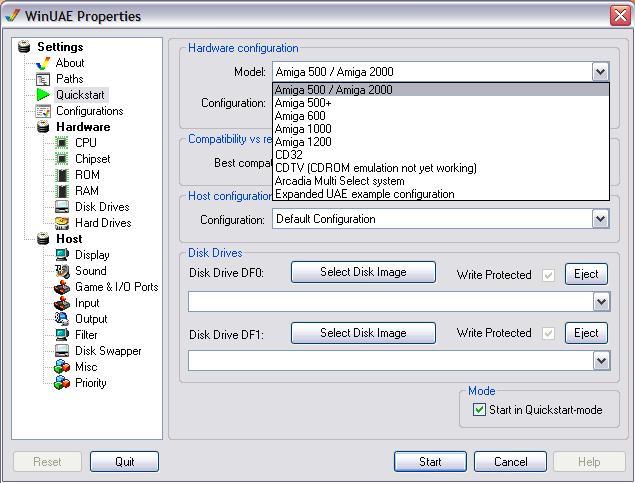Viewport: 635px width, 483px height.
Task: Select Amiga 500 / Amiga 2000 list option
Action: (x=441, y=90)
